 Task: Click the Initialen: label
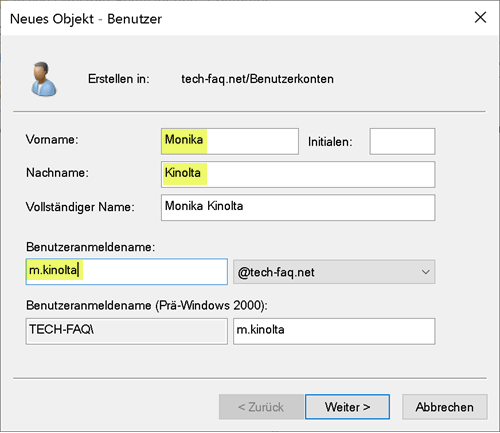click(330, 142)
